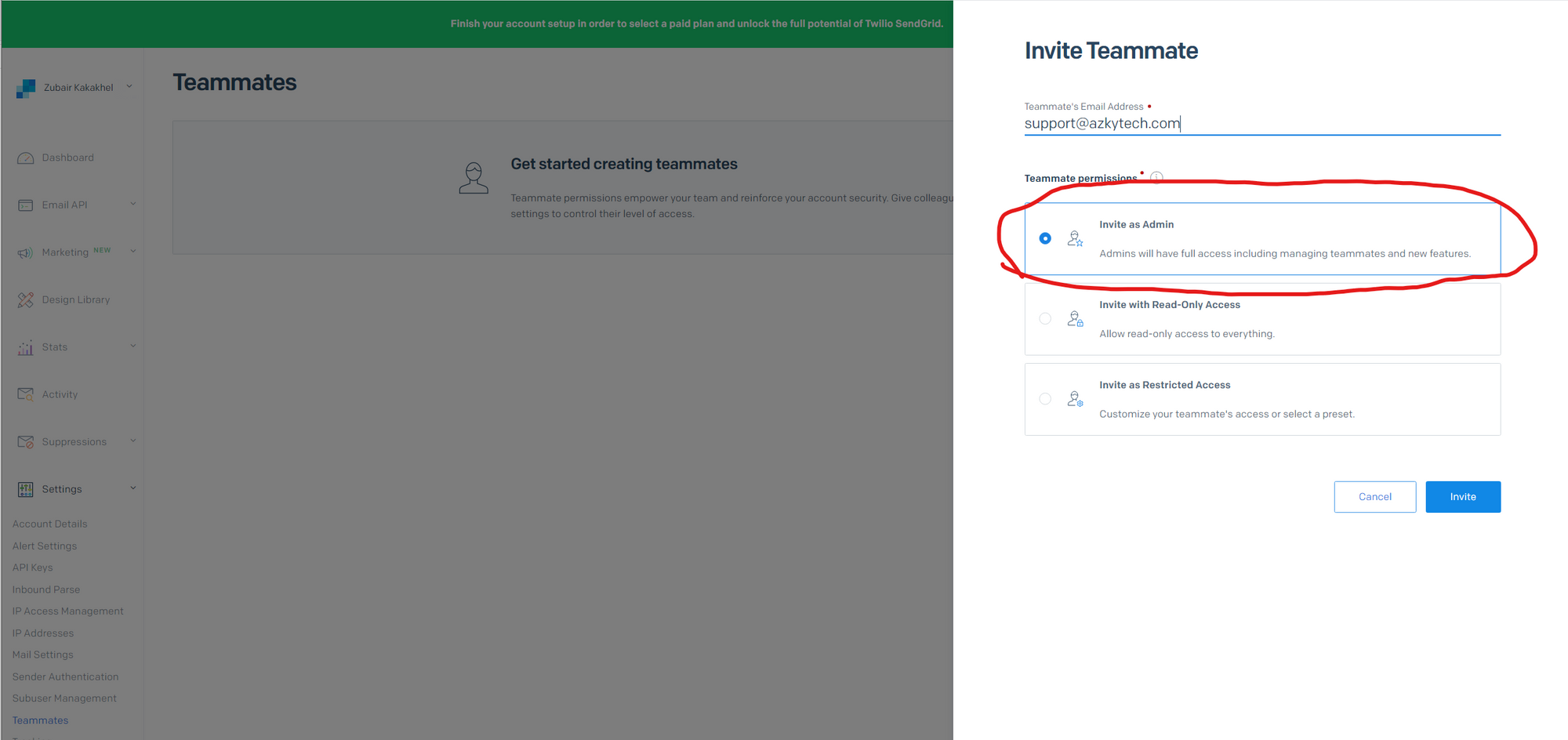Go to Sender Authentication settings
This screenshot has width=1568, height=740.
pyautogui.click(x=65, y=677)
